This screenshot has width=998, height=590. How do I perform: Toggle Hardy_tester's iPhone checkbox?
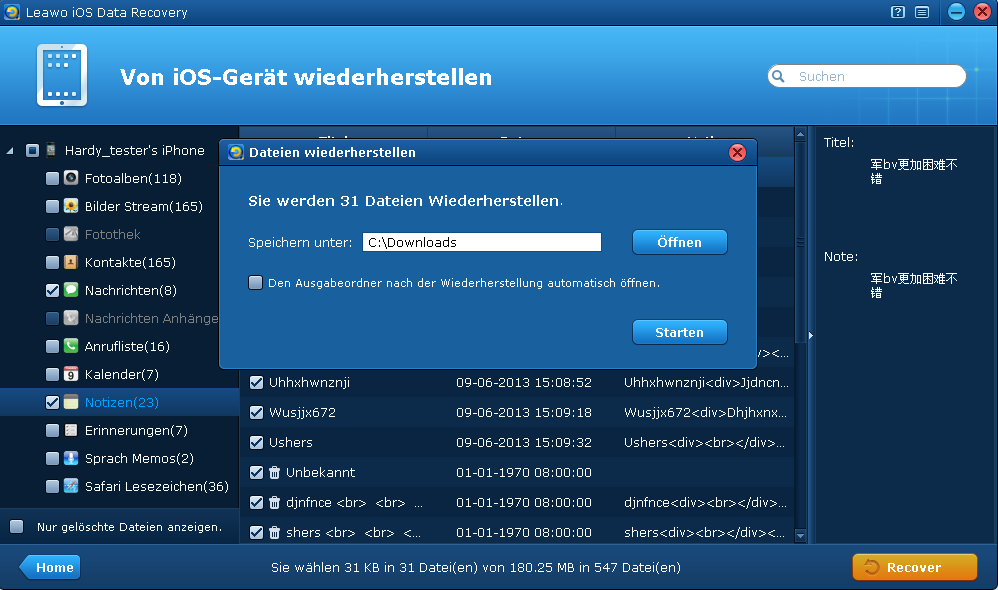coord(32,150)
